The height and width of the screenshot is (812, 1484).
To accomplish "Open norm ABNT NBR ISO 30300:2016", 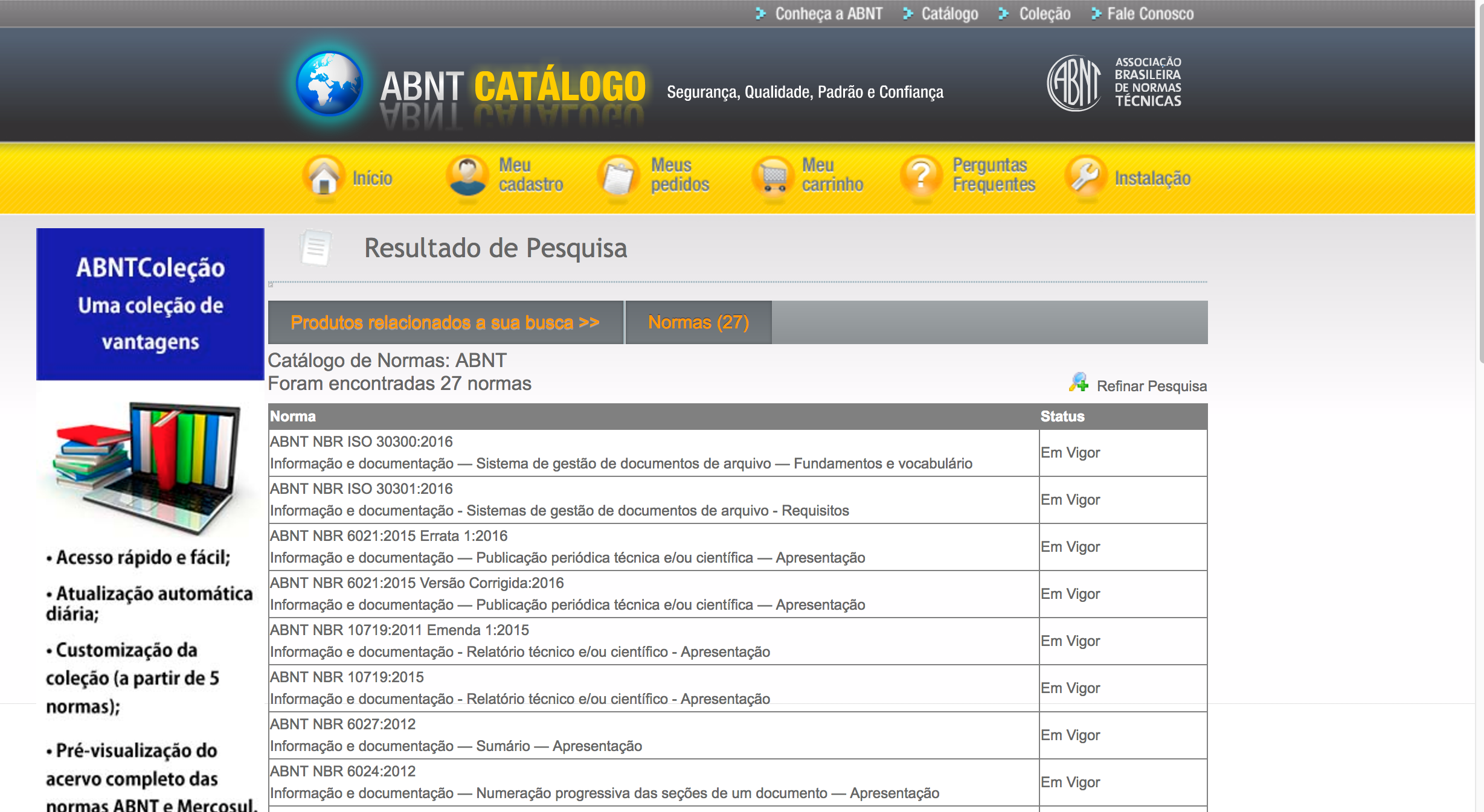I will pyautogui.click(x=361, y=441).
